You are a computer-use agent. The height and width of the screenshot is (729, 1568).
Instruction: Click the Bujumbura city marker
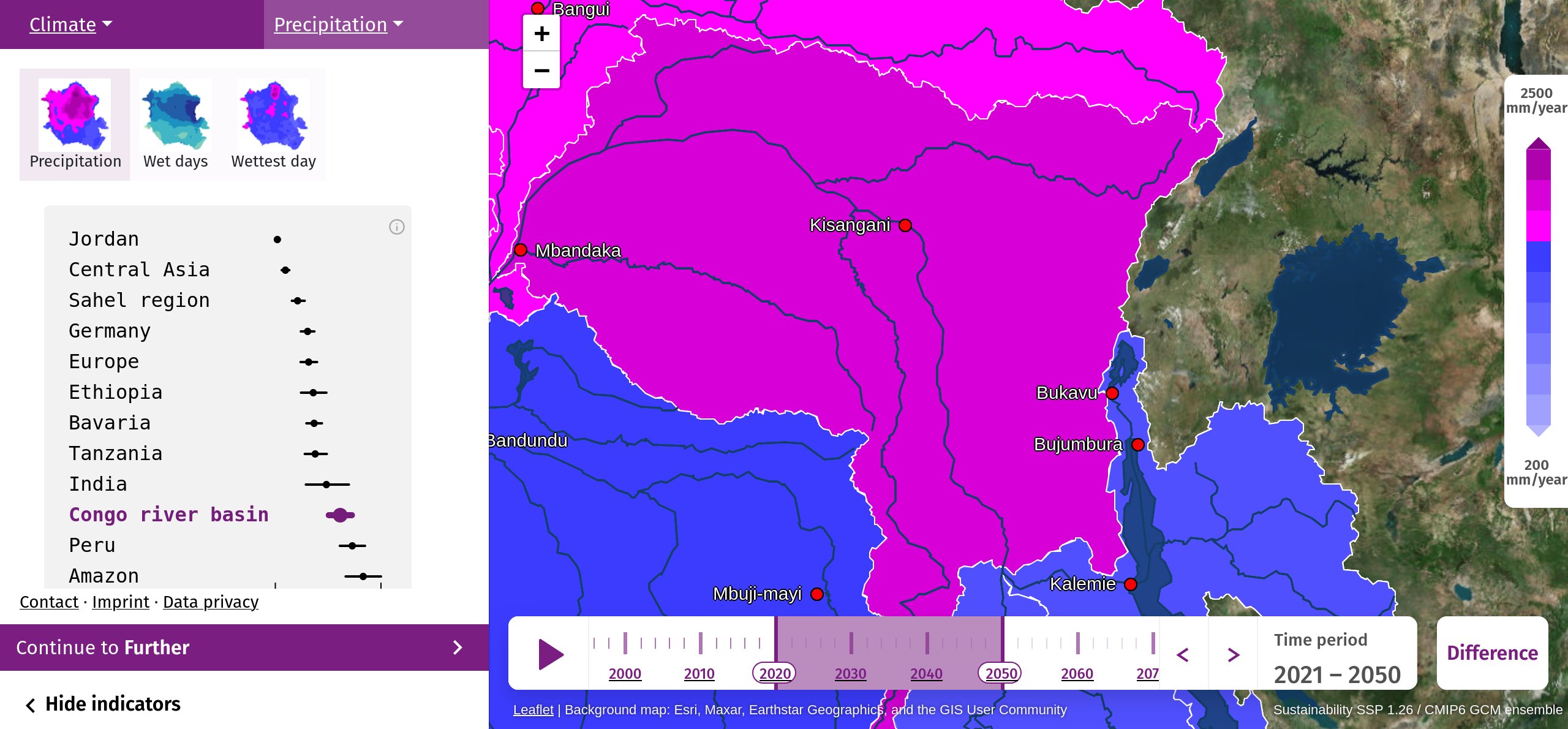(x=1138, y=445)
